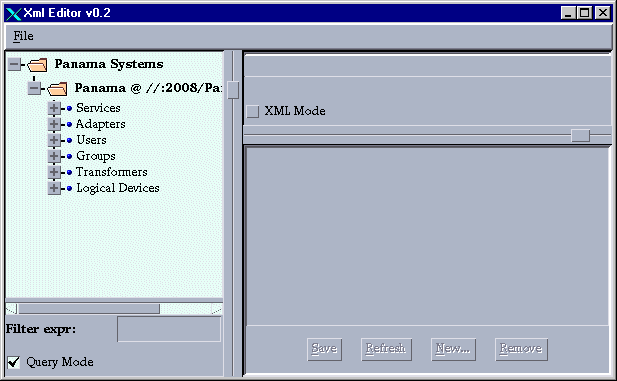The image size is (617, 381).
Task: Click the blue bullet beside Services
Action: [x=69, y=108]
